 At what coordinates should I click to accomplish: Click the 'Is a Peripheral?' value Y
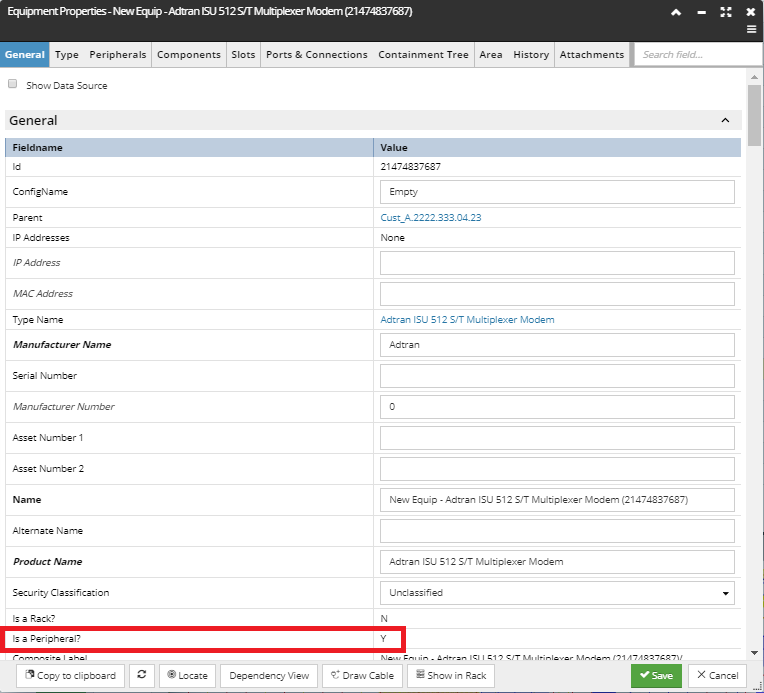pyautogui.click(x=383, y=639)
